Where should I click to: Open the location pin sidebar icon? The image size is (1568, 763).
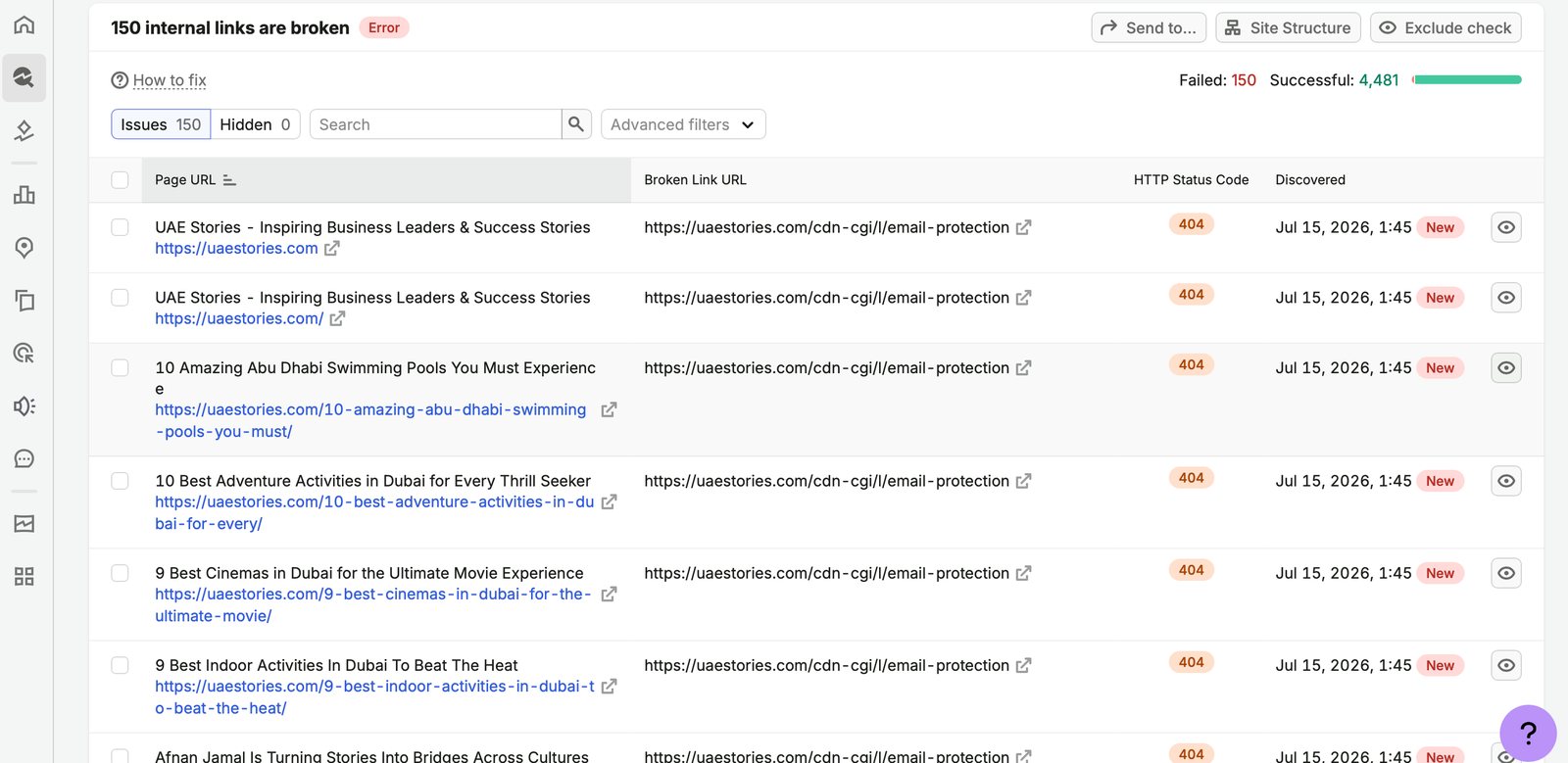click(24, 247)
